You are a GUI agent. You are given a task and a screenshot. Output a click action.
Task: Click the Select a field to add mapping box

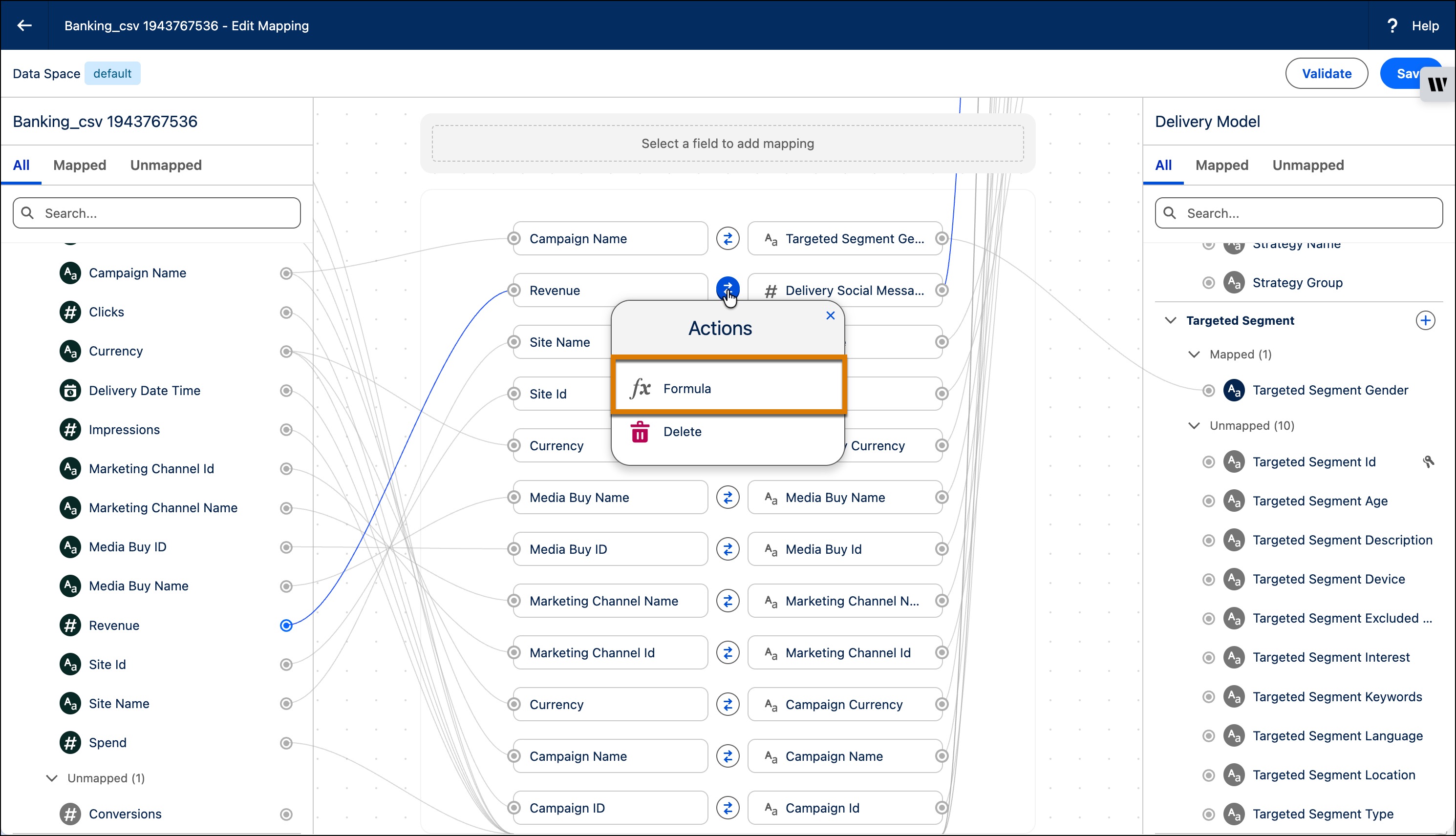pos(728,144)
